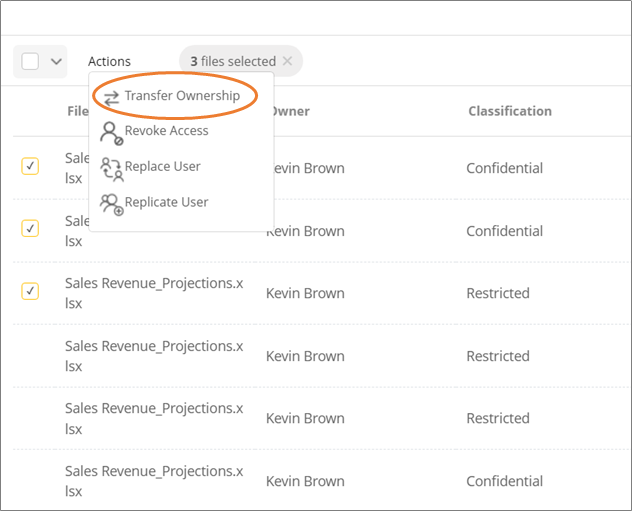Click the Owner column header
The width and height of the screenshot is (632, 511).
288,111
